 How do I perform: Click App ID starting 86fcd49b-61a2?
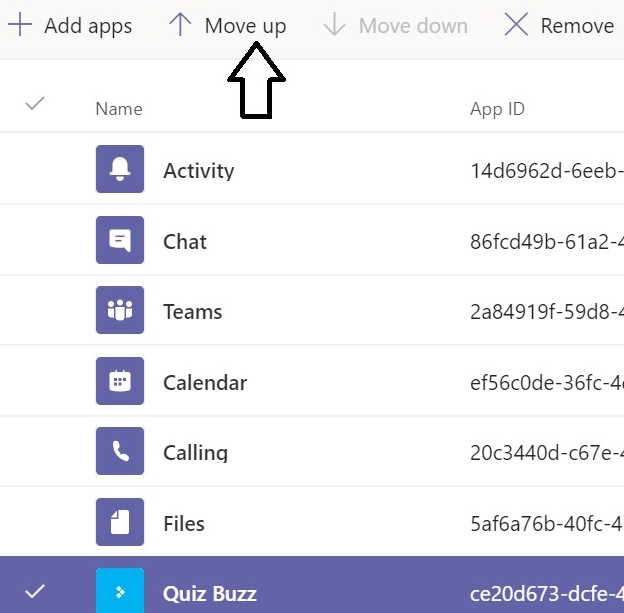[547, 242]
